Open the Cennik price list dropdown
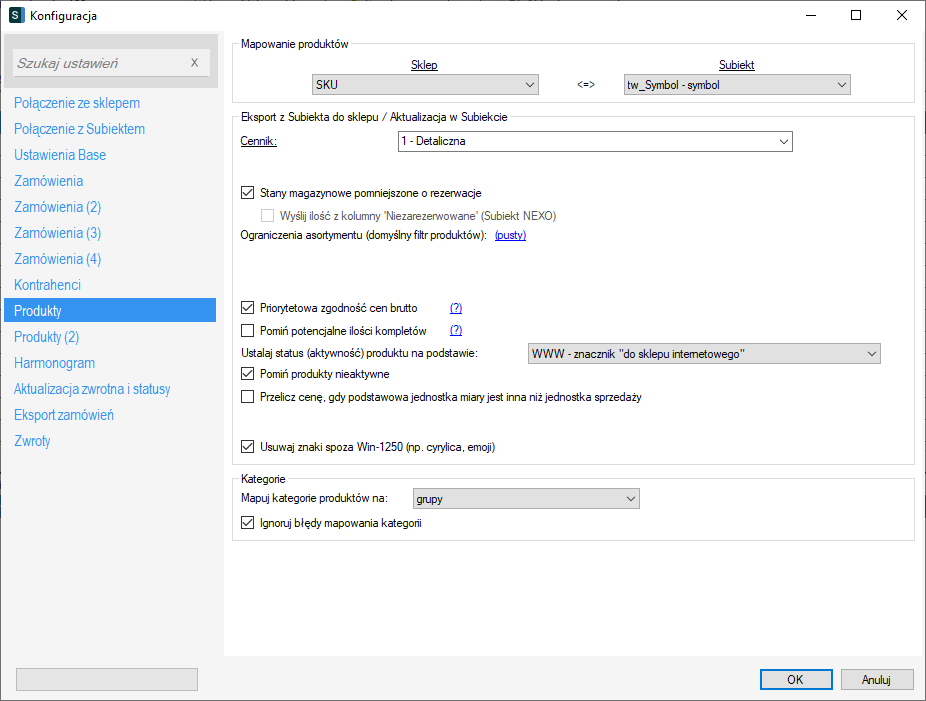The width and height of the screenshot is (926, 701). [595, 142]
